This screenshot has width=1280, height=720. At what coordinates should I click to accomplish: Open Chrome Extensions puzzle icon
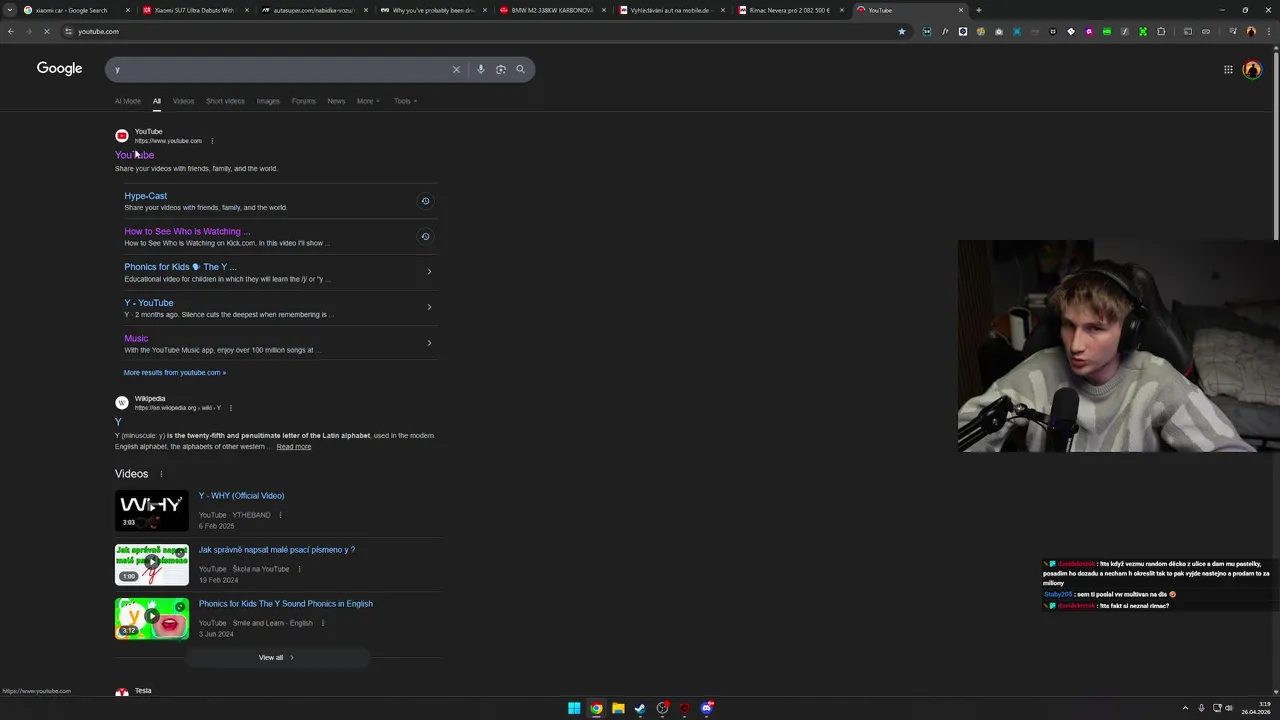[x=1161, y=31]
